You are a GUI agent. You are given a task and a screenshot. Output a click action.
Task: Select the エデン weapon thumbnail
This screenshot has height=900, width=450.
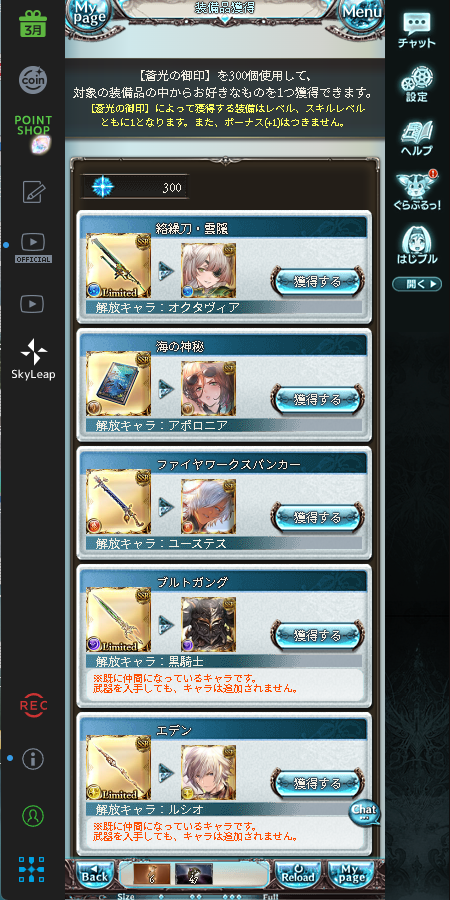click(118, 767)
